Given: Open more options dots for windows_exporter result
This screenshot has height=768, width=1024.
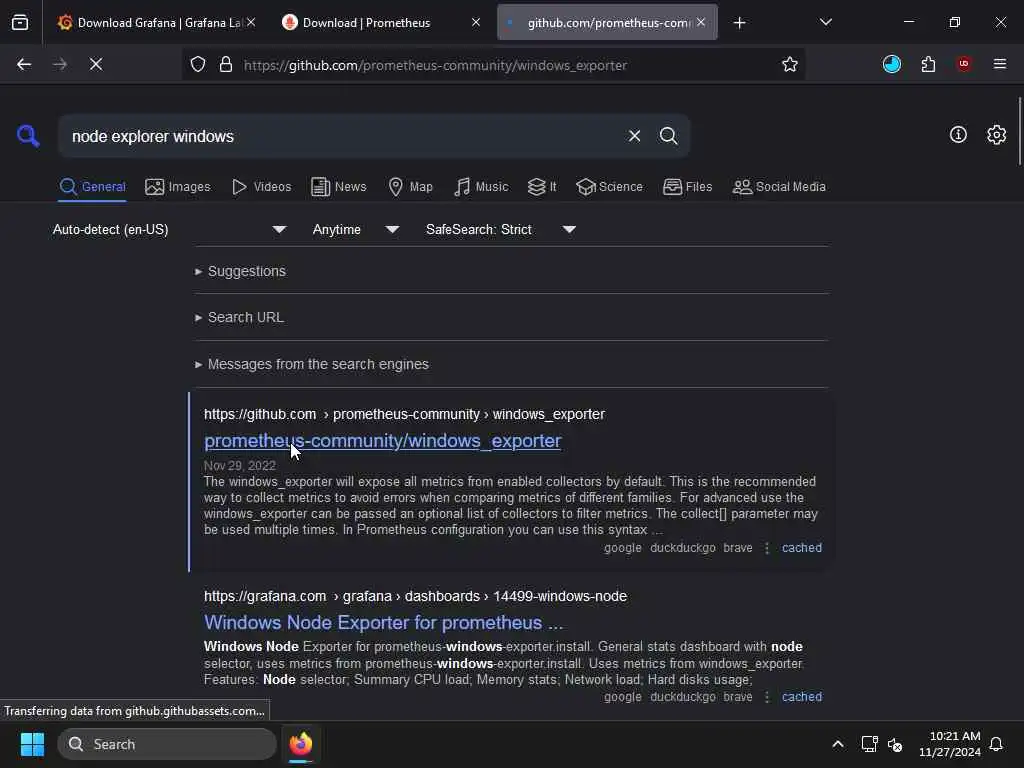Looking at the screenshot, I should point(767,548).
